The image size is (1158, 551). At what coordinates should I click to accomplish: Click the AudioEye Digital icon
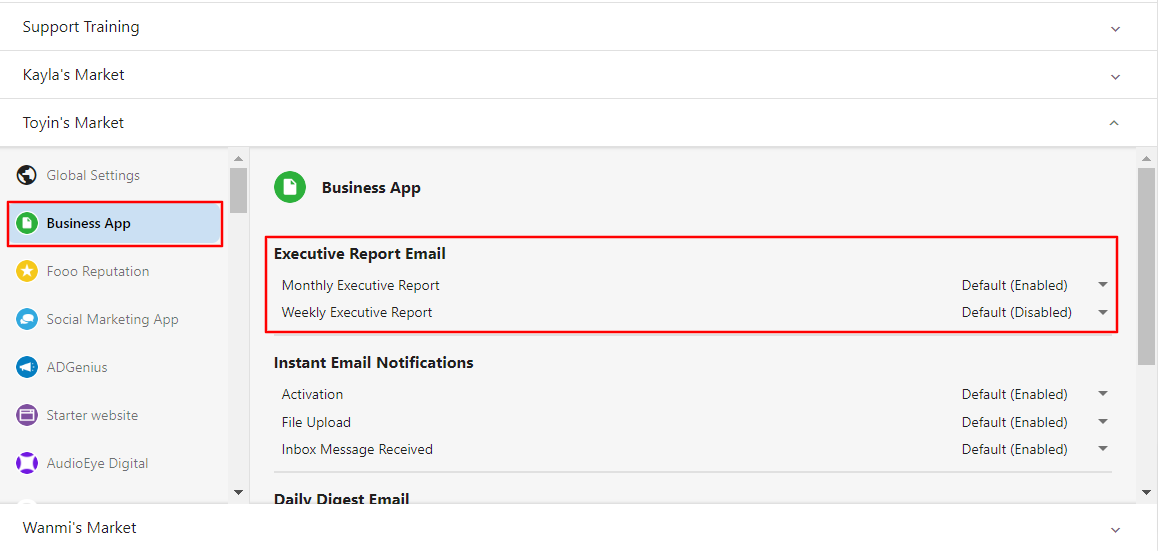pyautogui.click(x=27, y=463)
